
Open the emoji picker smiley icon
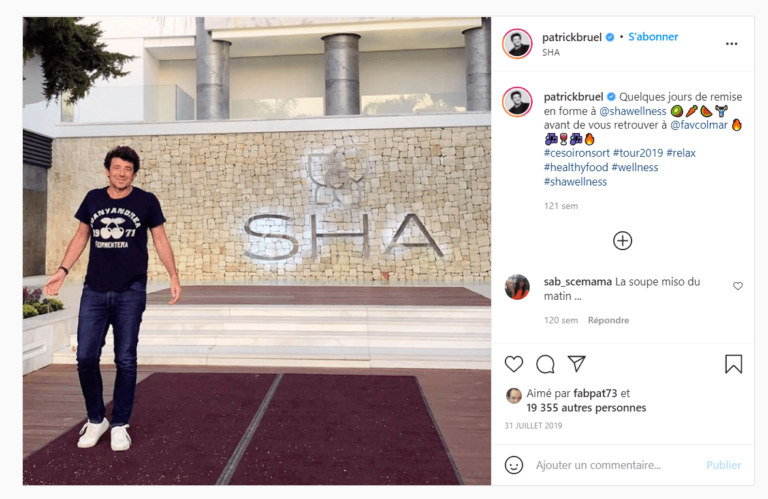[514, 465]
